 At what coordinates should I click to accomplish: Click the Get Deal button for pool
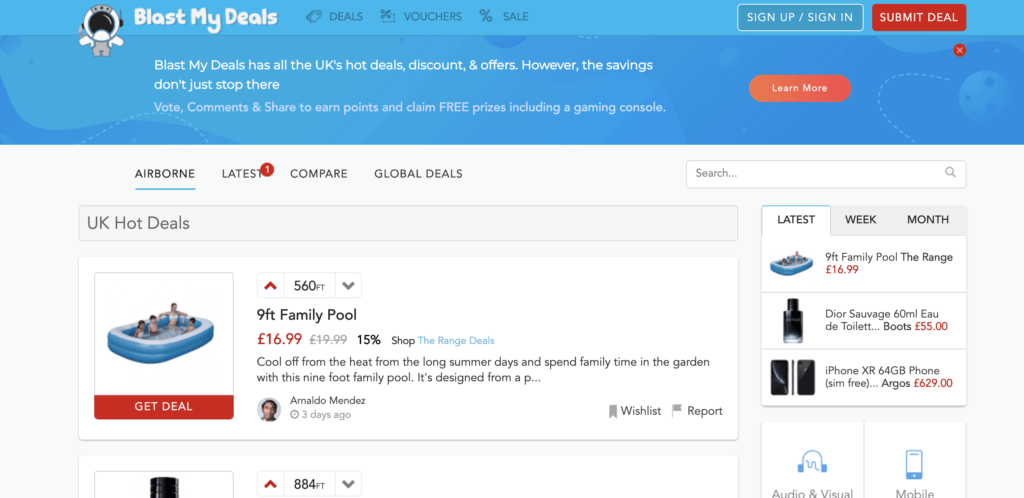tap(164, 407)
